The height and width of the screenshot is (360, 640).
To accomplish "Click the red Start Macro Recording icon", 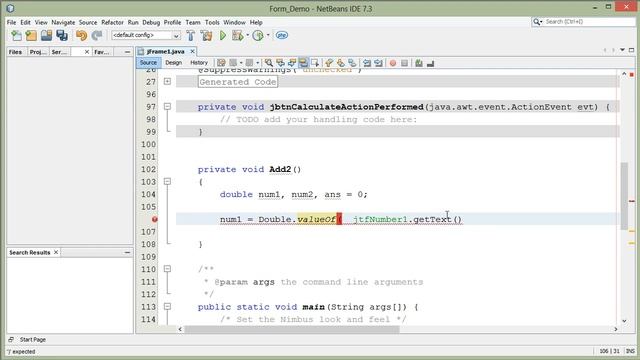I will point(393,63).
